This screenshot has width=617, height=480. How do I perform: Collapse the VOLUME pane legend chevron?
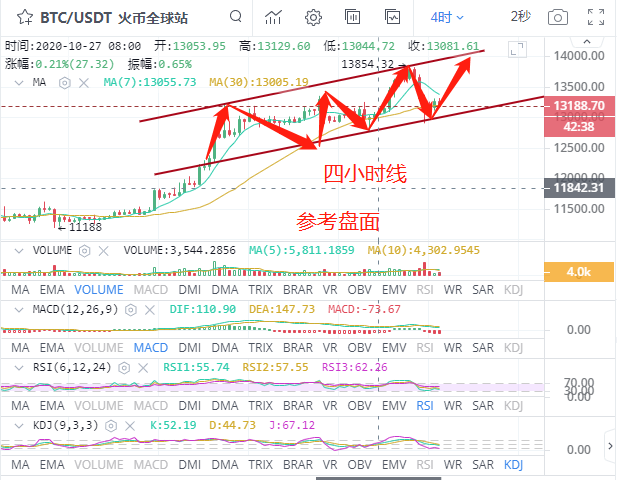20,250
